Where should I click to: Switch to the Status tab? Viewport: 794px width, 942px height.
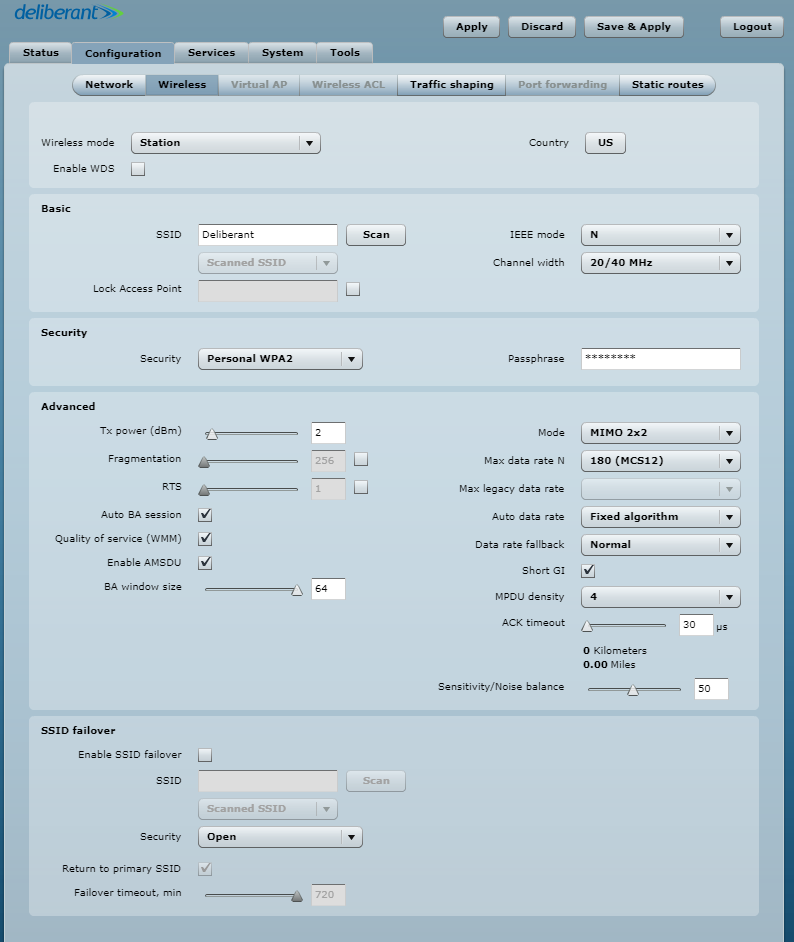click(x=40, y=53)
